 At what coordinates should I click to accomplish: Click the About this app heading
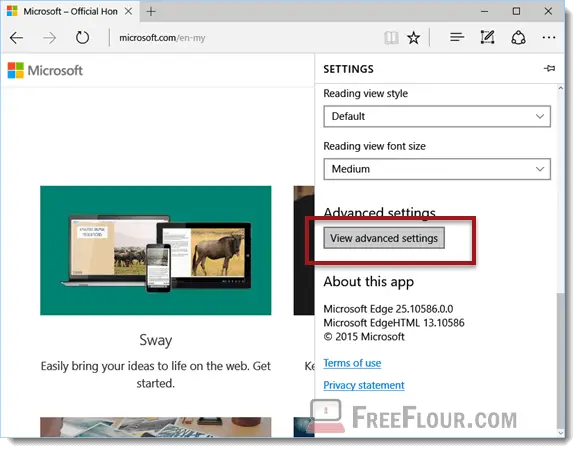tap(368, 282)
